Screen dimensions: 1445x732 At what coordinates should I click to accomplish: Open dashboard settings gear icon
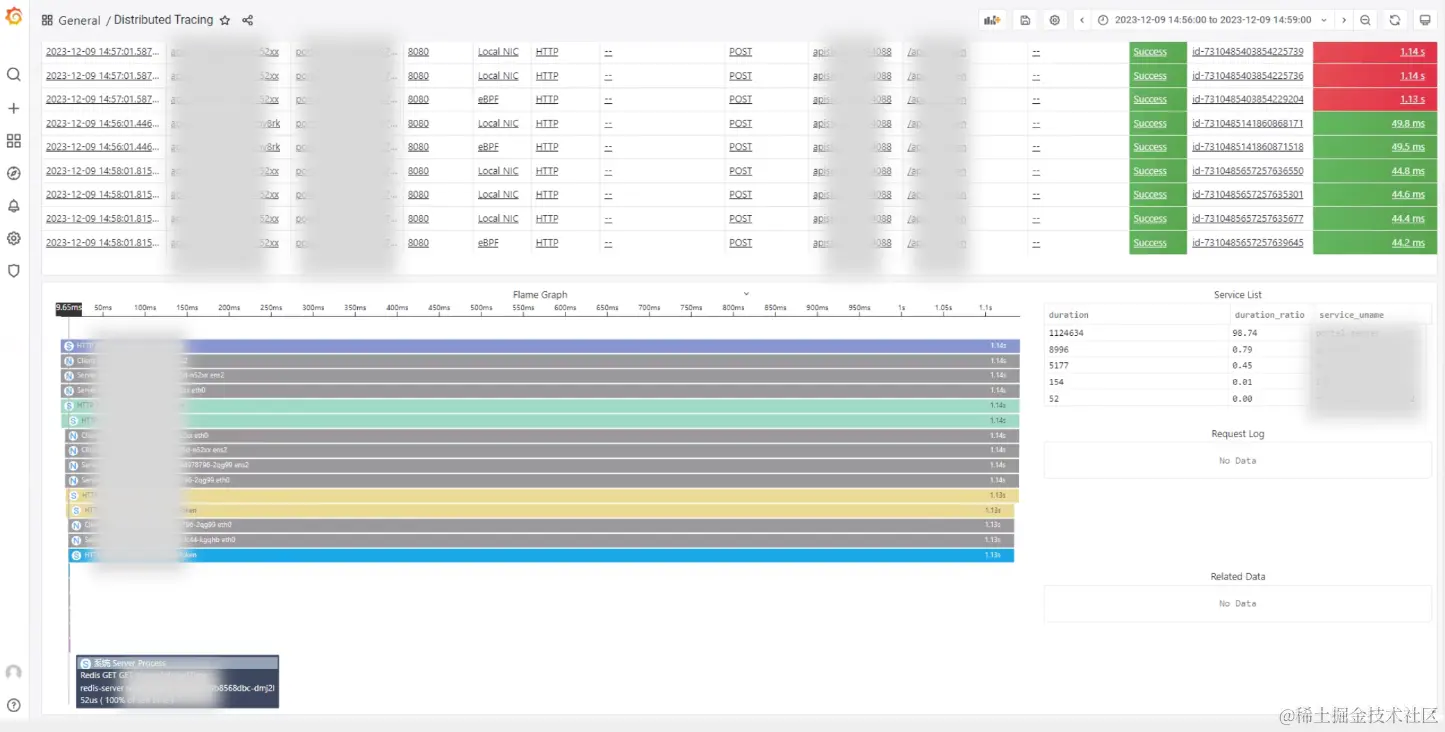(1057, 19)
